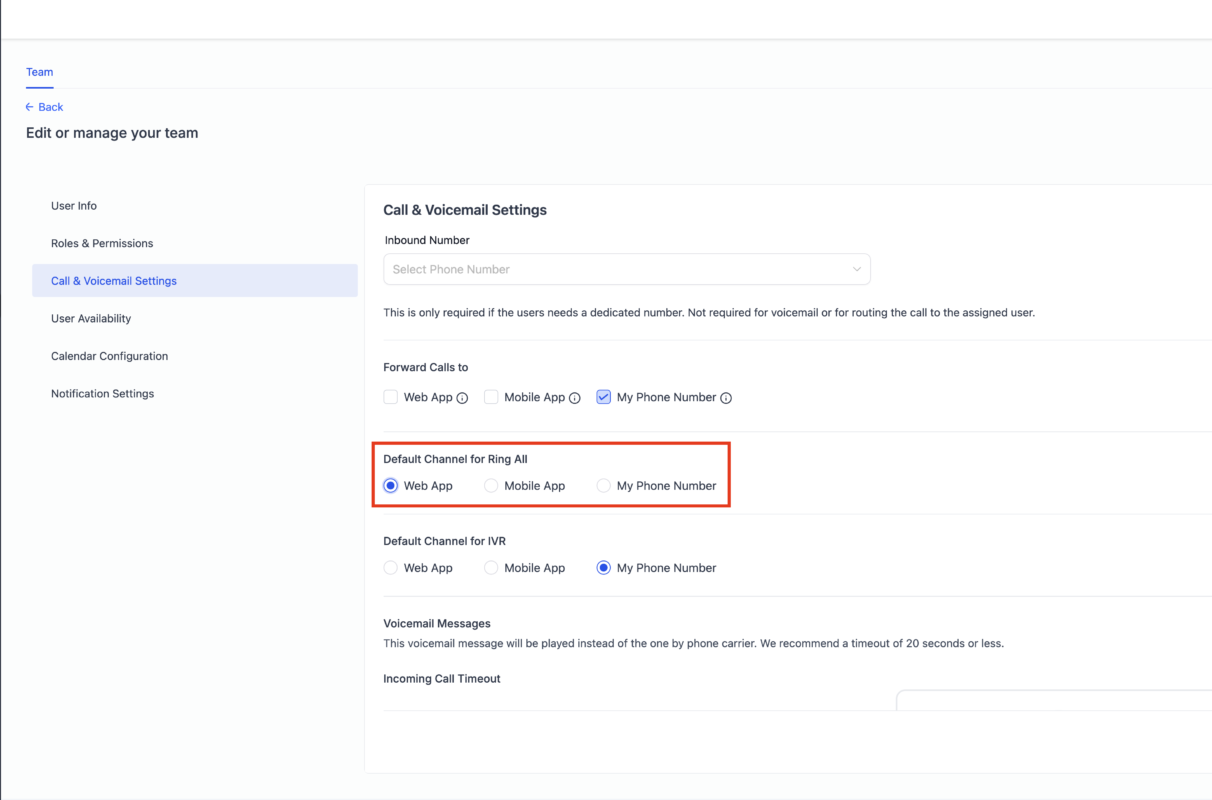Select Web App as default IVR channel
The width and height of the screenshot is (1212, 800).
tap(391, 568)
